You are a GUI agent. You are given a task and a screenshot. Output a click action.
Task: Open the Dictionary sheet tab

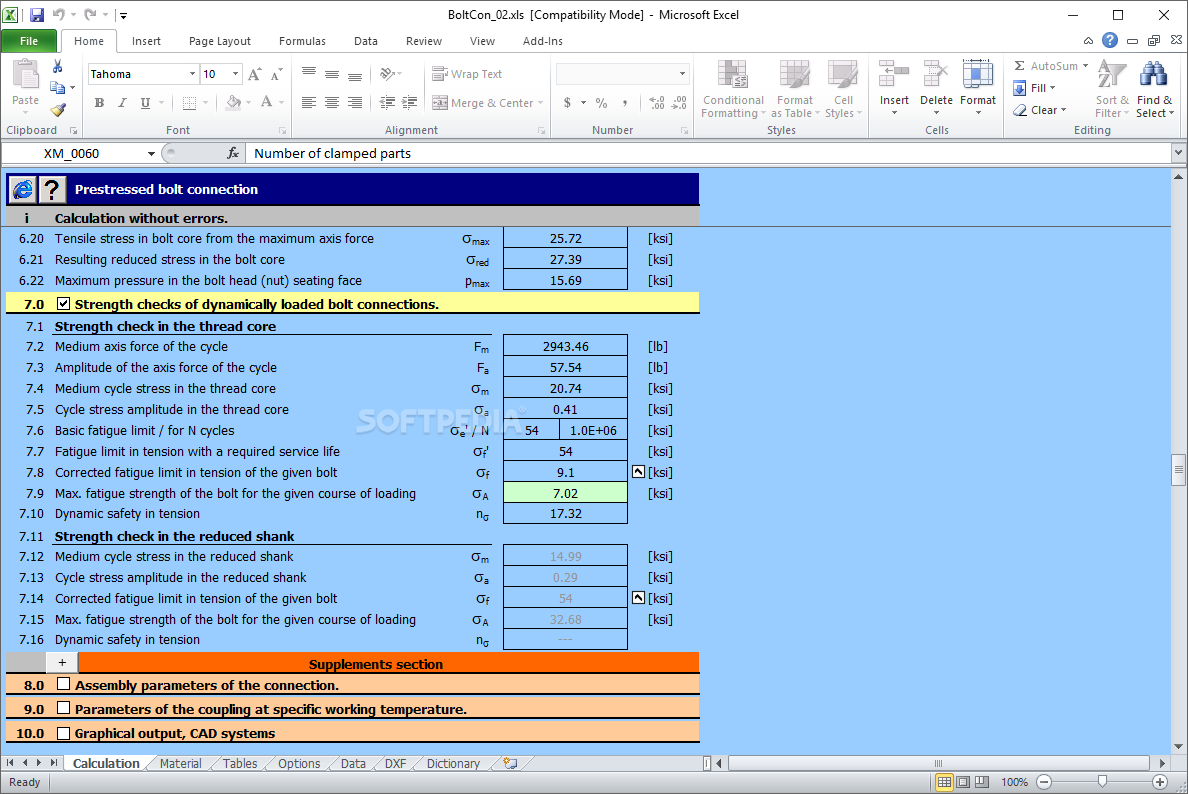point(453,764)
